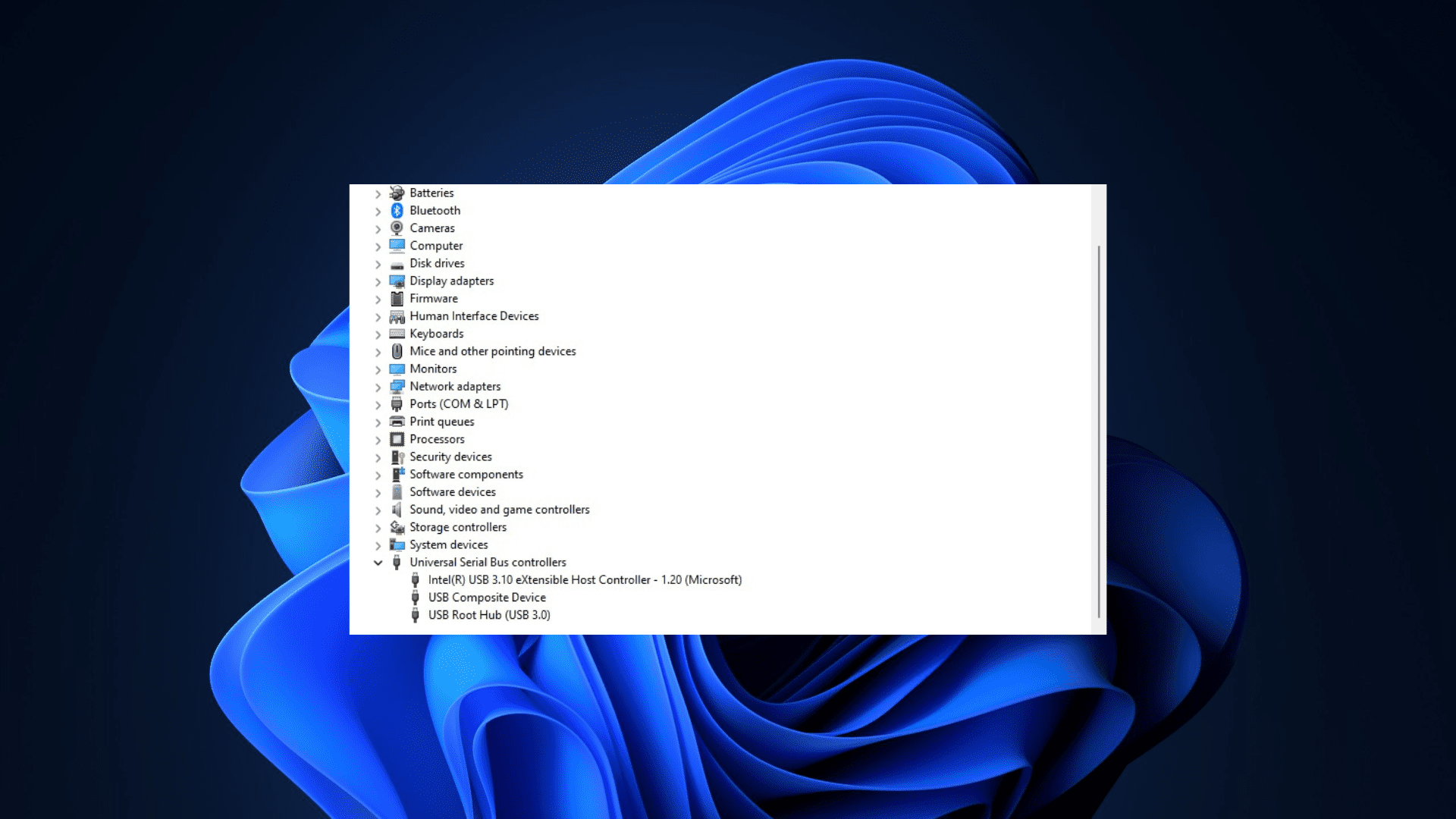The width and height of the screenshot is (1456, 819).
Task: Expand the Sound, video and game controllers
Action: (x=378, y=509)
